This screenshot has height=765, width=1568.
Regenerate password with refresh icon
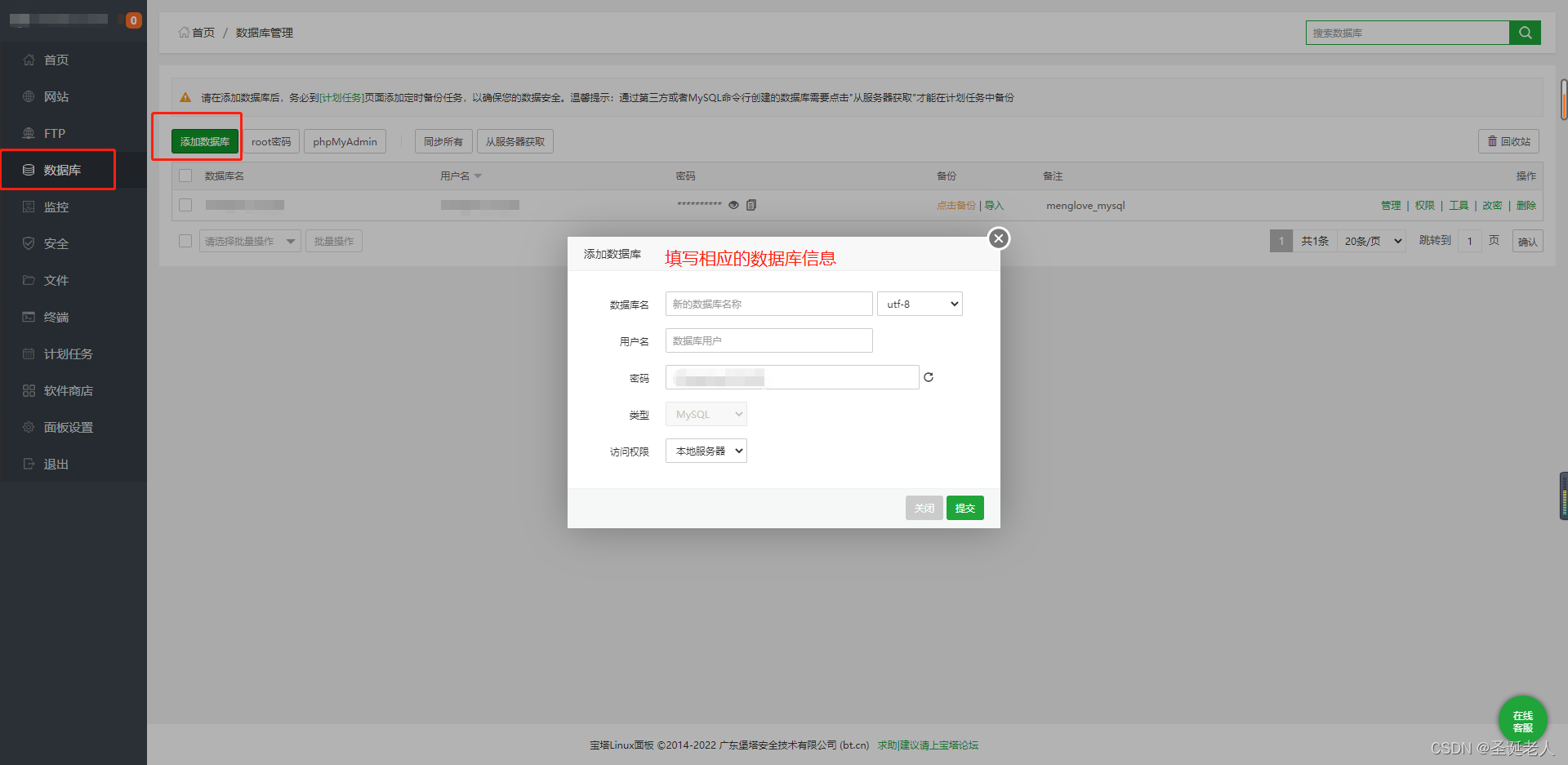coord(929,377)
